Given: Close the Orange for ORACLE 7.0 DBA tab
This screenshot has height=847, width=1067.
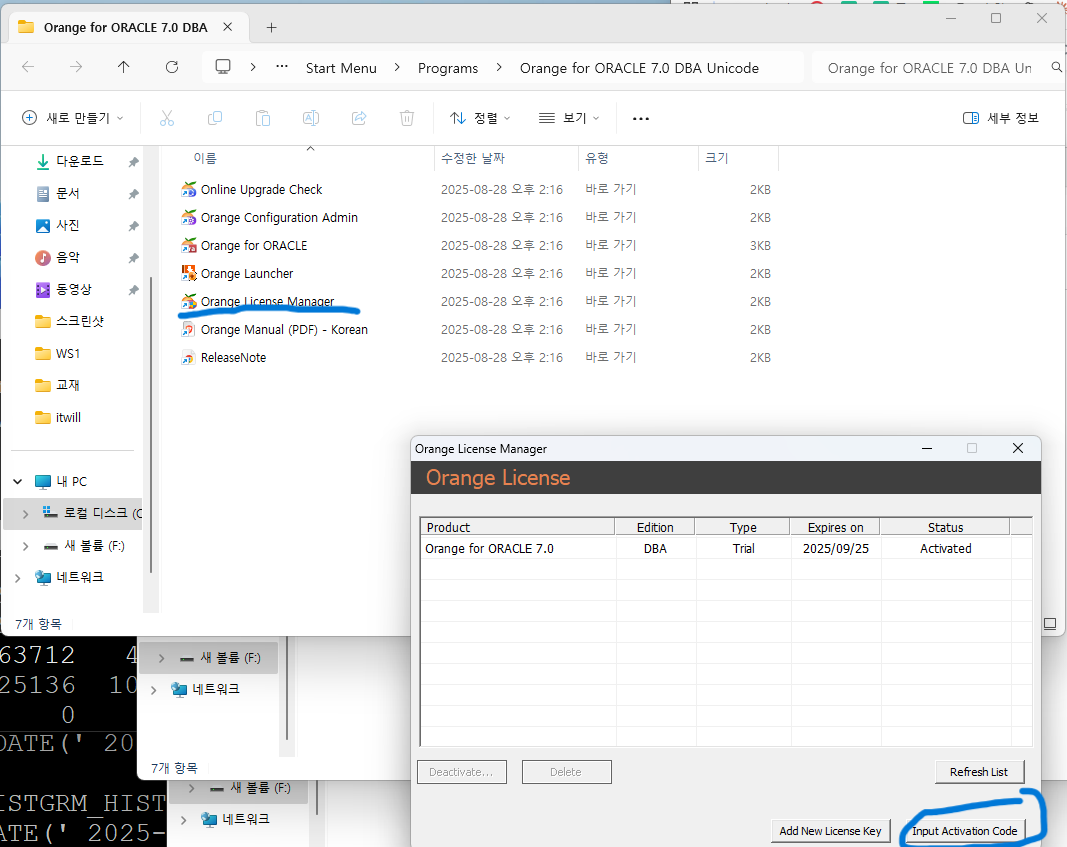Looking at the screenshot, I should 228,27.
